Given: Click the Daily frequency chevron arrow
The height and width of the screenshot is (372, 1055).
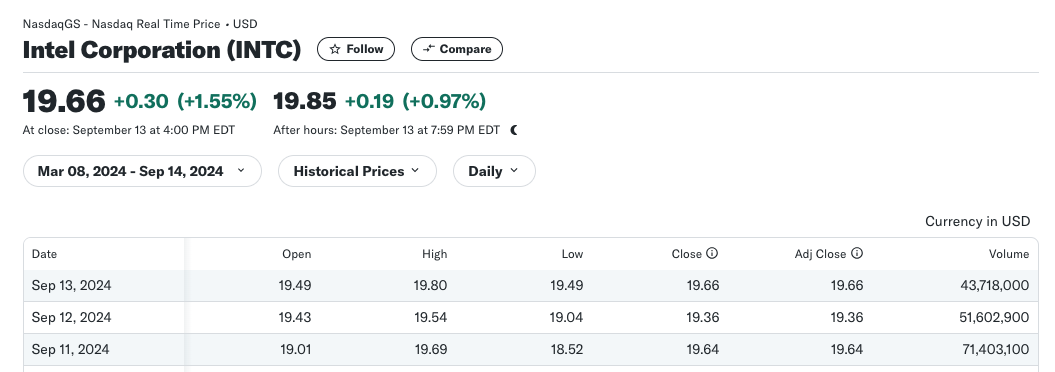Looking at the screenshot, I should pos(514,171).
